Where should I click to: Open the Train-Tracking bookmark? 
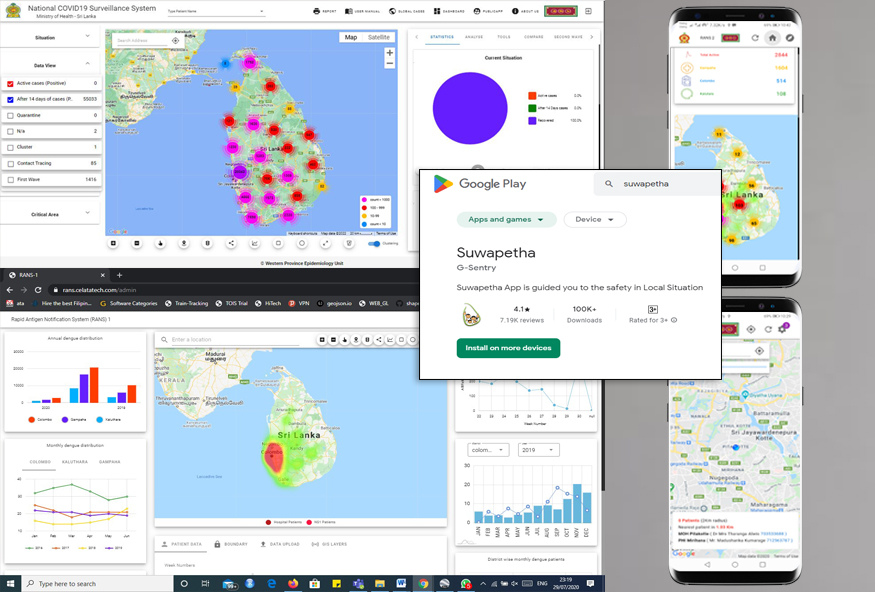(x=187, y=304)
